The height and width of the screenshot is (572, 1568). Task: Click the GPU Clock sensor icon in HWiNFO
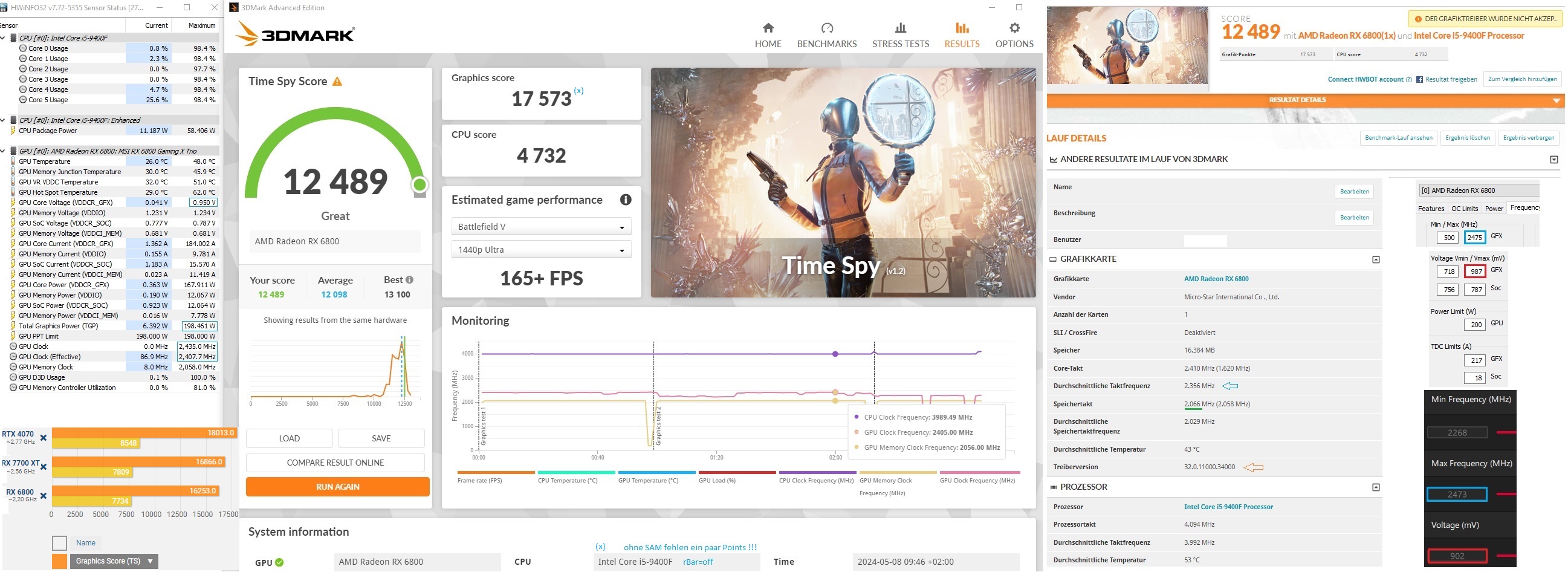click(x=13, y=346)
